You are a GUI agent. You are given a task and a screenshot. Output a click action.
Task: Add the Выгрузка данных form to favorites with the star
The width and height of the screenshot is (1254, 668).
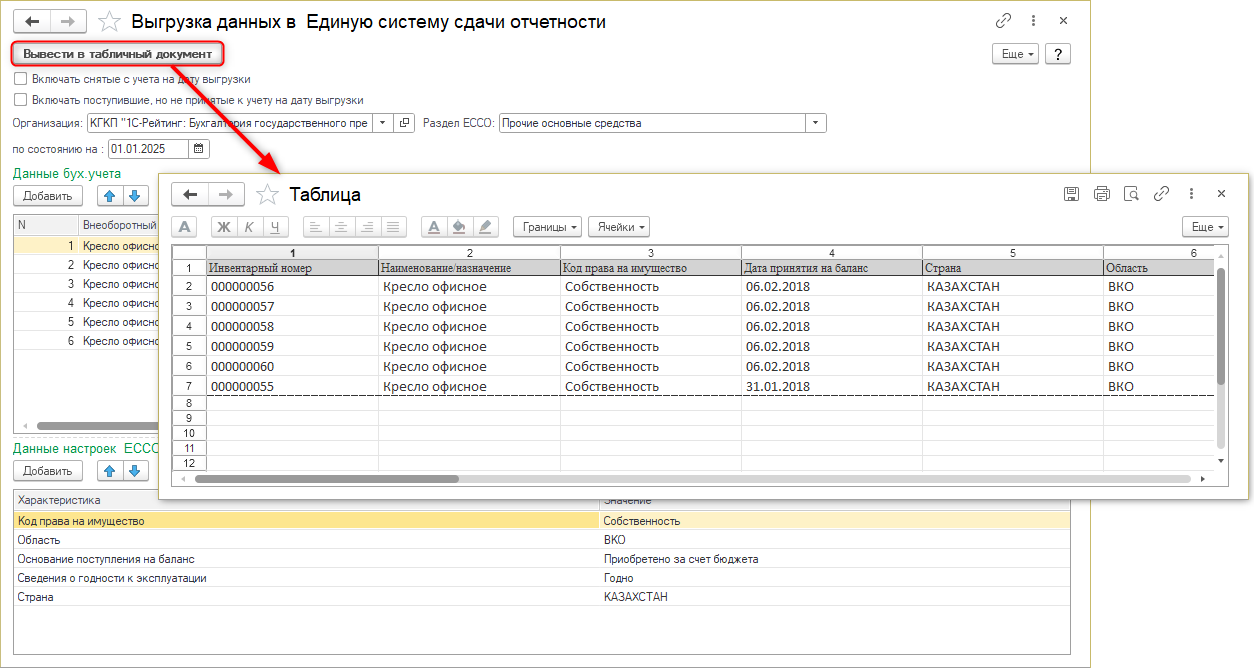point(110,21)
